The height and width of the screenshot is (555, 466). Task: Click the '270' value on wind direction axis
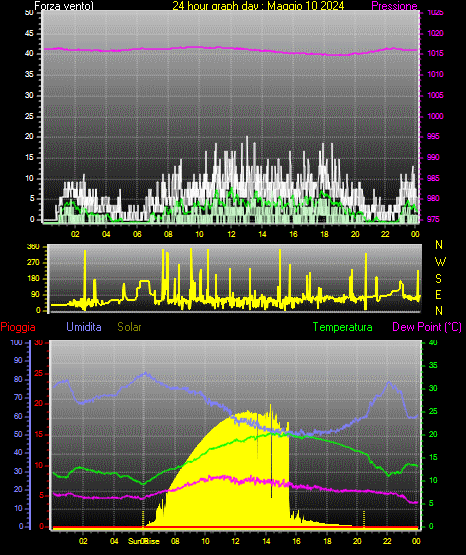point(33,263)
